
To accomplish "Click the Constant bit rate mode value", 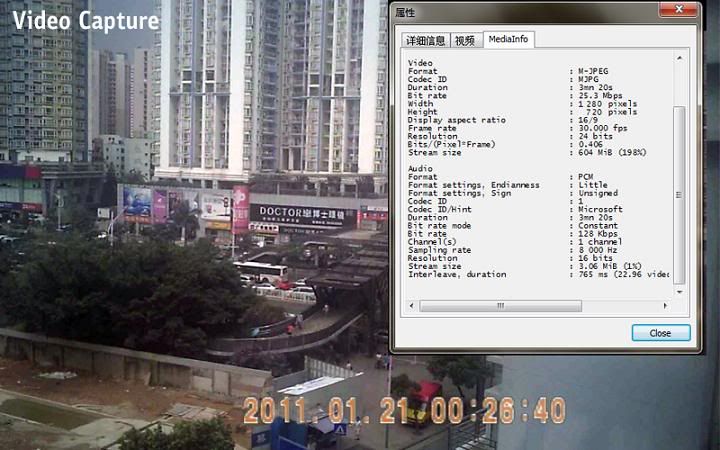I will click(598, 226).
